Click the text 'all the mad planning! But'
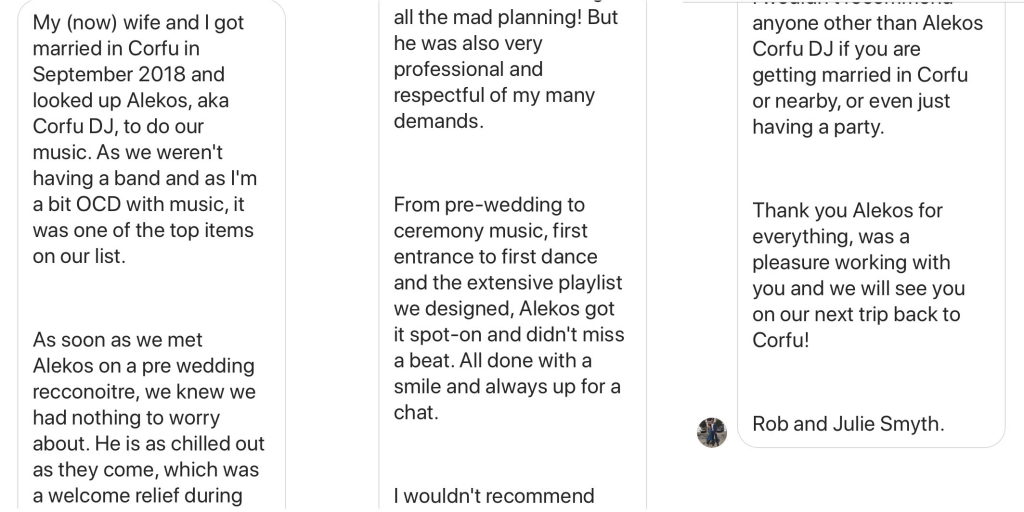Viewport: 1024px width, 512px height. click(505, 18)
